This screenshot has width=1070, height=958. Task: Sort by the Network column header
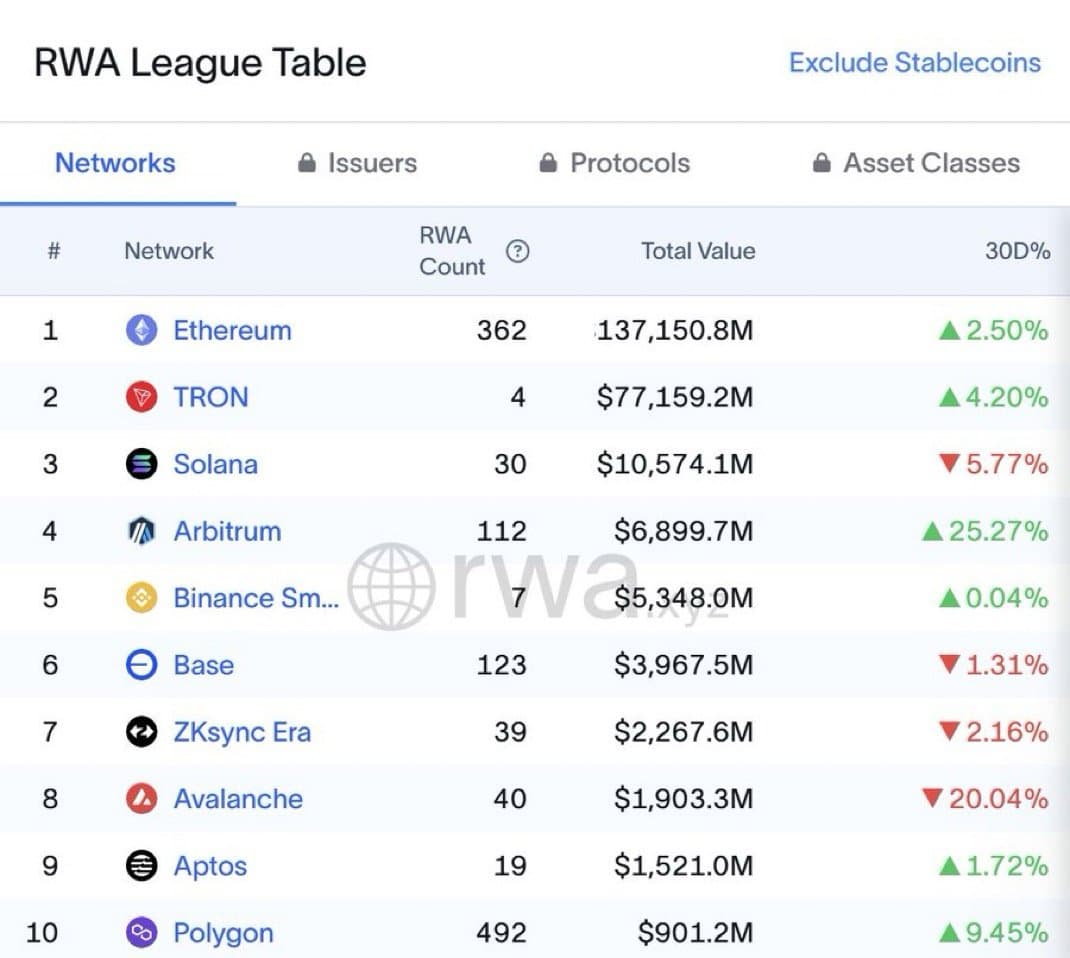coord(169,251)
